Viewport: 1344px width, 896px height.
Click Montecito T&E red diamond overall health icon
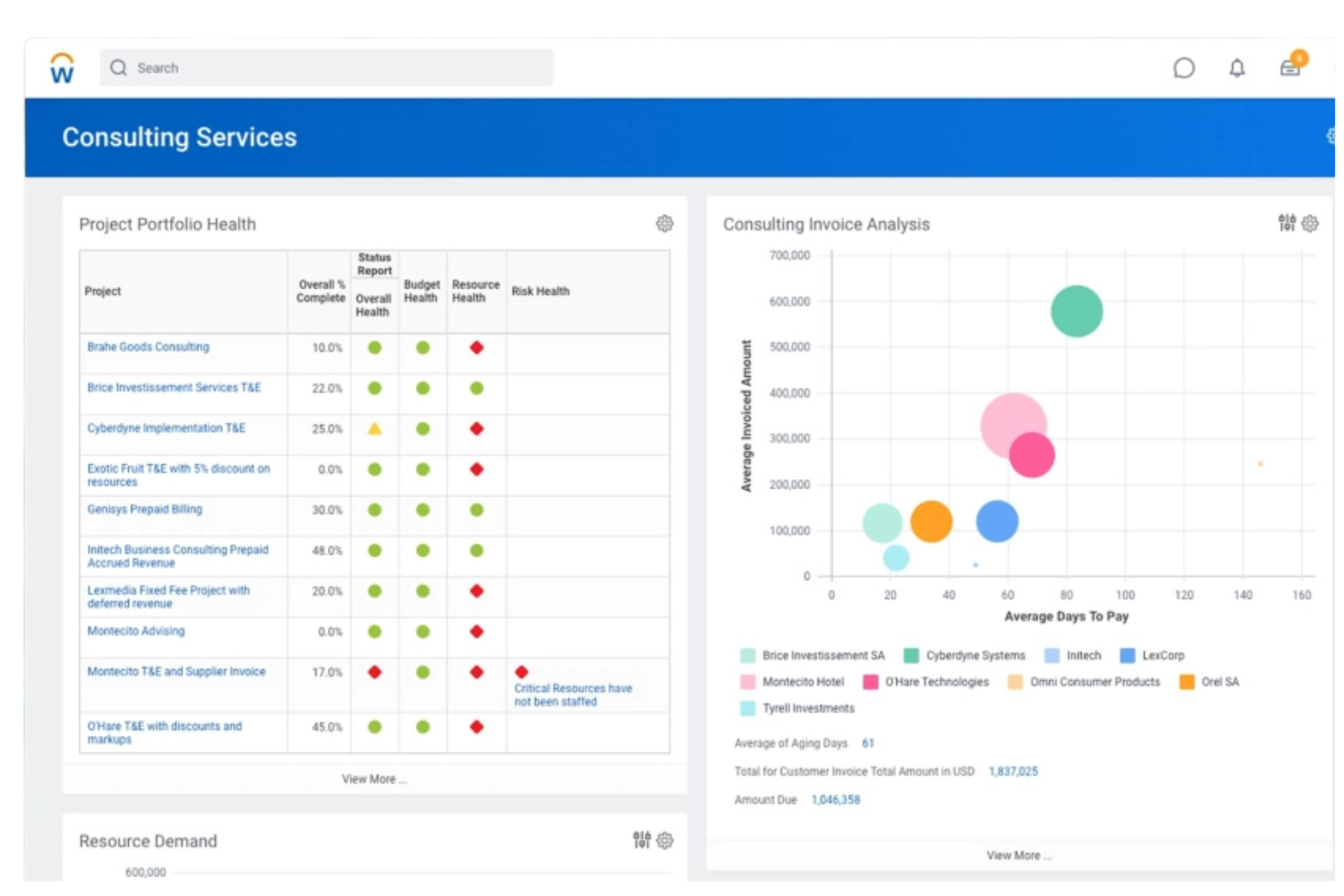click(374, 672)
